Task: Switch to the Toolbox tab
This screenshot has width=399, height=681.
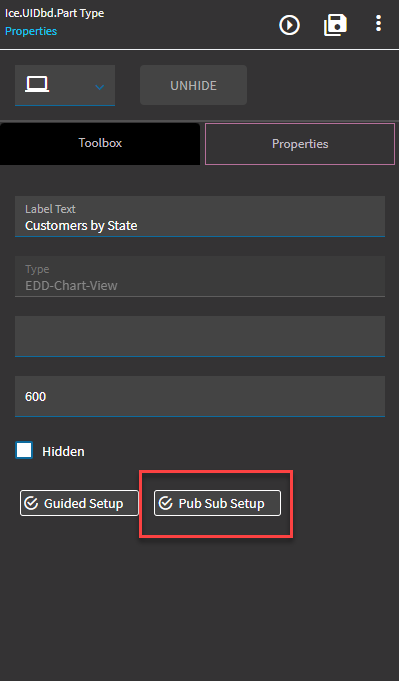Action: click(x=100, y=143)
